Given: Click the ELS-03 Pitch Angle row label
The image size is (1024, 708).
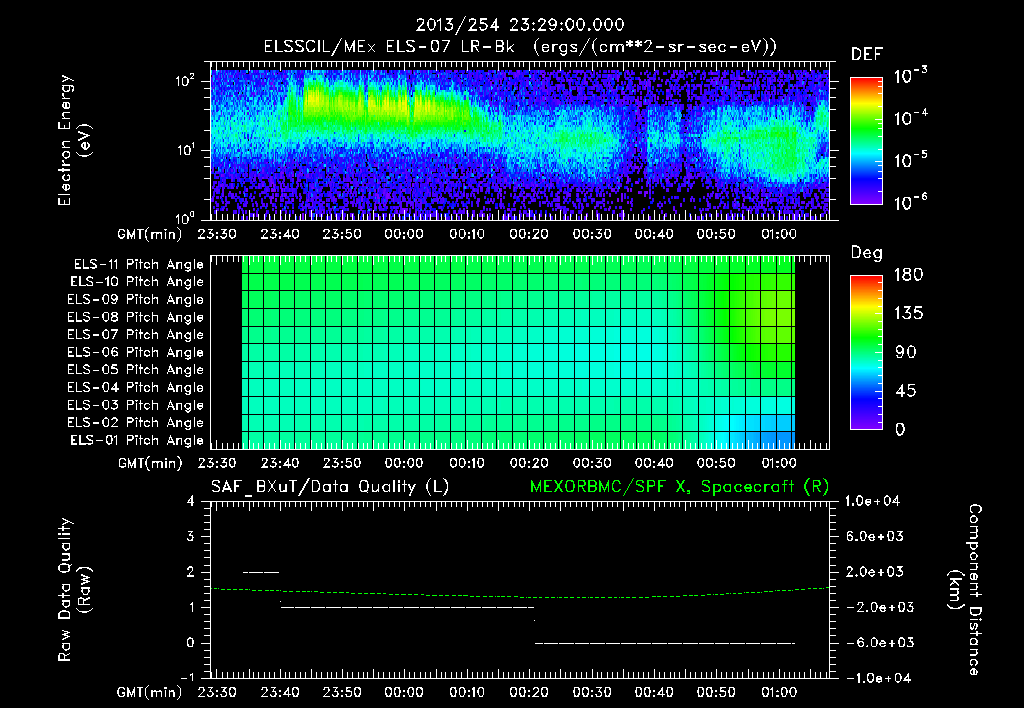Looking at the screenshot, I should pyautogui.click(x=136, y=406).
